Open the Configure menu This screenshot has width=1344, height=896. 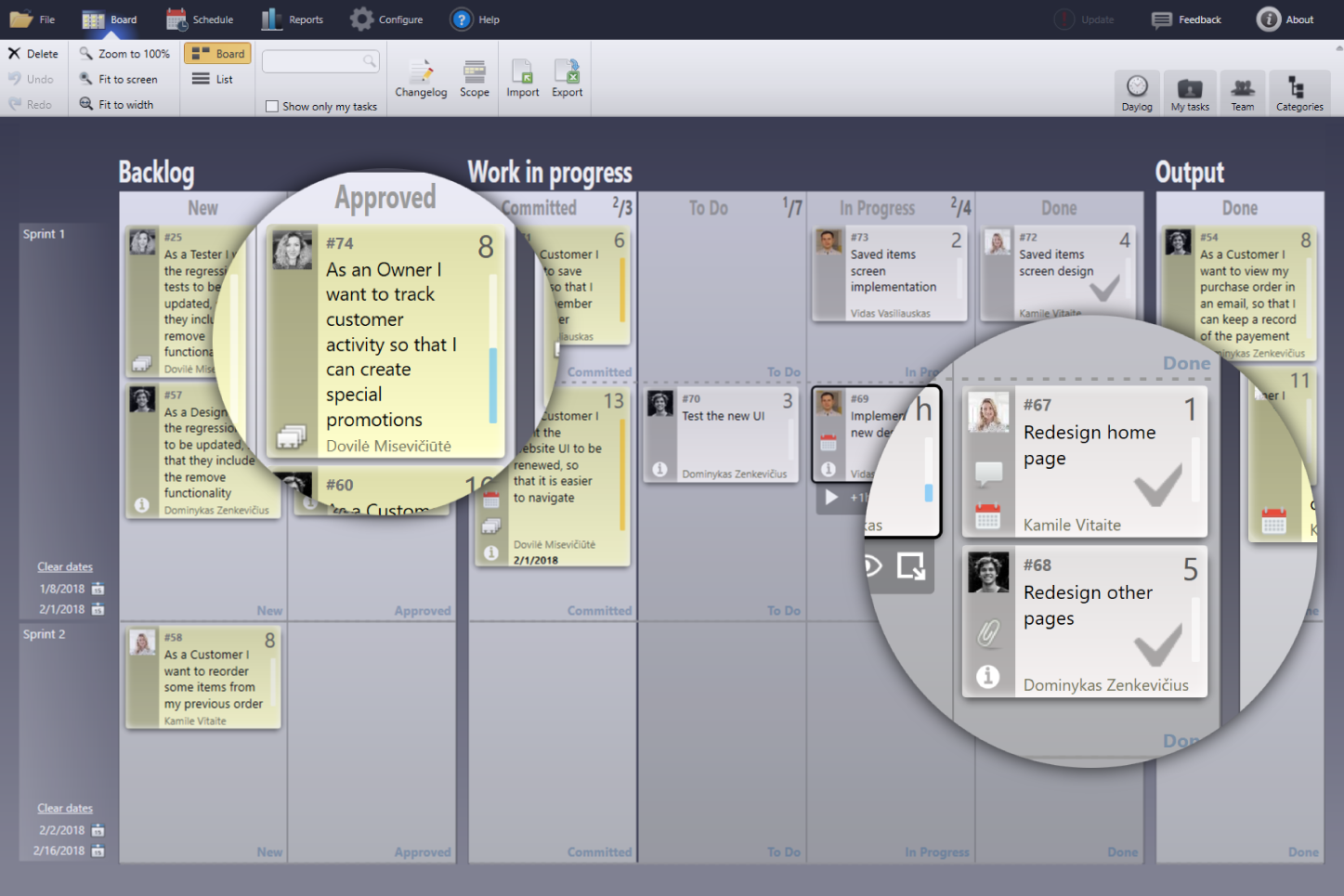(x=386, y=19)
